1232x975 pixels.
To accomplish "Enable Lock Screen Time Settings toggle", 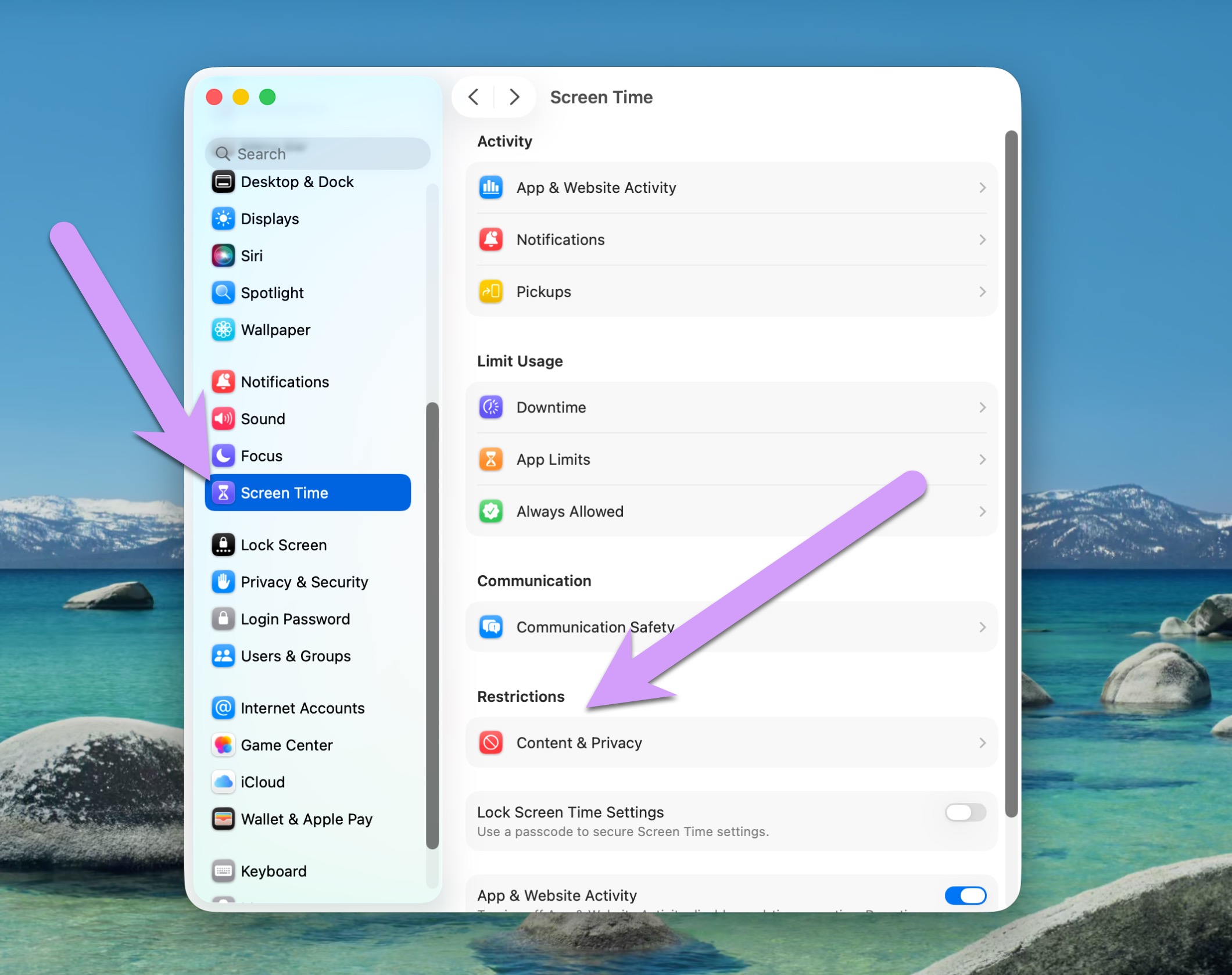I will [965, 812].
